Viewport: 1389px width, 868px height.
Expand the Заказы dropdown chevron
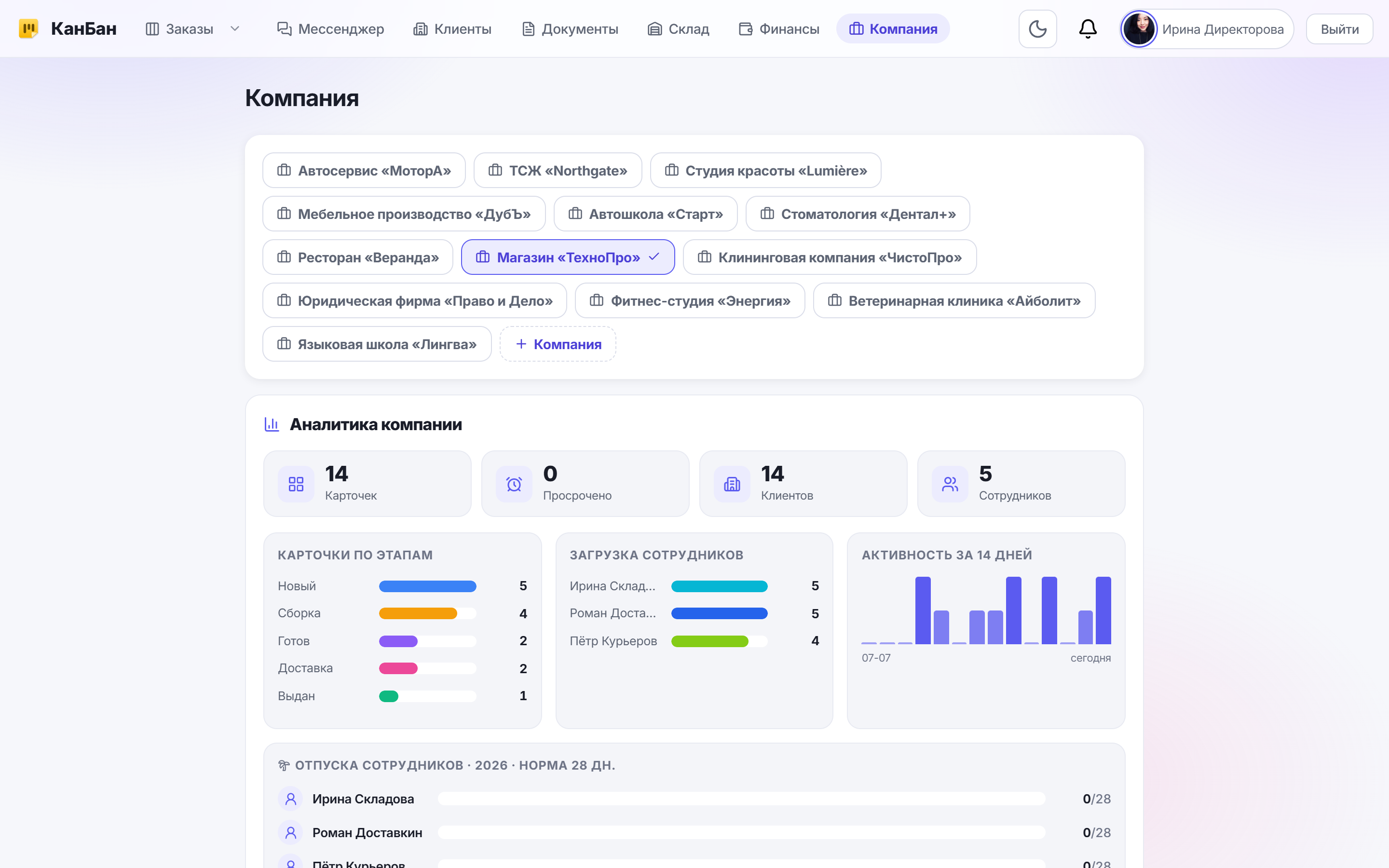[235, 29]
